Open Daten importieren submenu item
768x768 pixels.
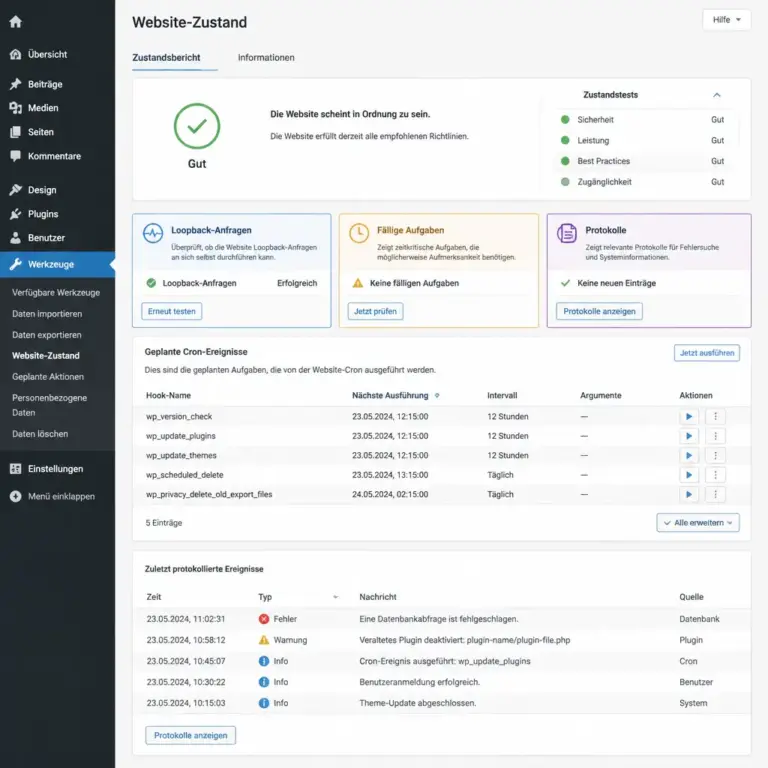[x=47, y=313]
